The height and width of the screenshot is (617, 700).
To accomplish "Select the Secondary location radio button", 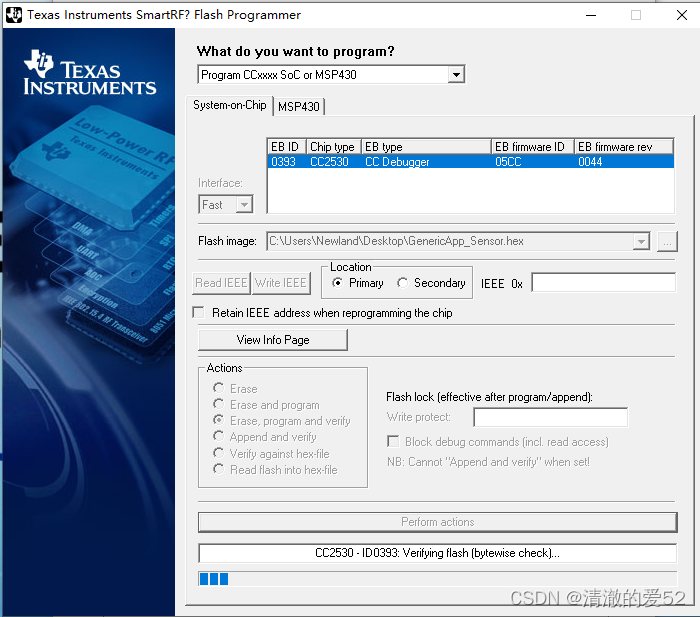I will (403, 283).
